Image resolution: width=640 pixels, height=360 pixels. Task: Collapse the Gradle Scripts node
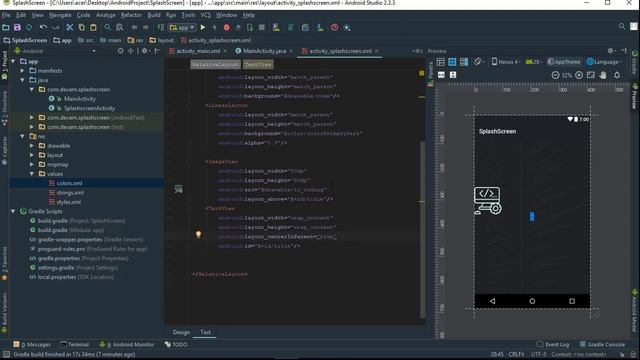pos(13,211)
